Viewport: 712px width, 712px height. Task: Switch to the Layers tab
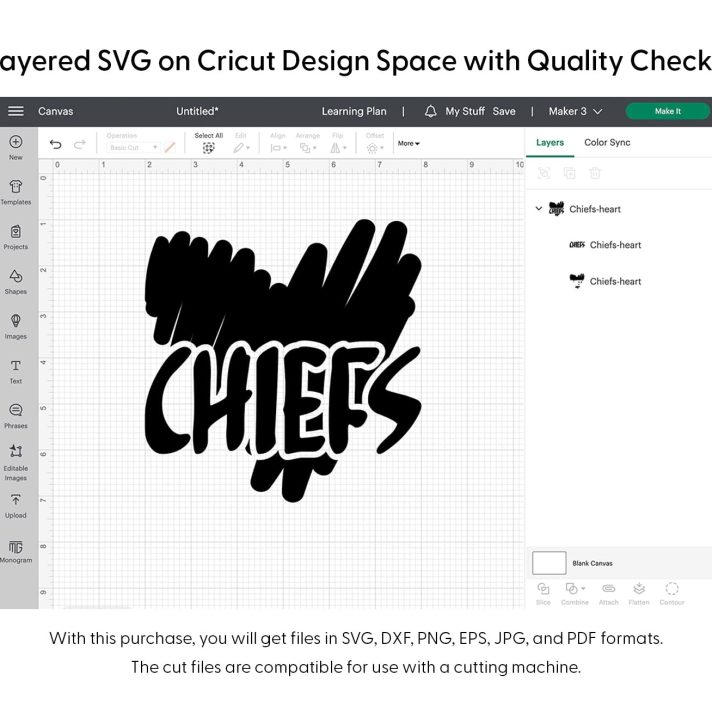(550, 143)
